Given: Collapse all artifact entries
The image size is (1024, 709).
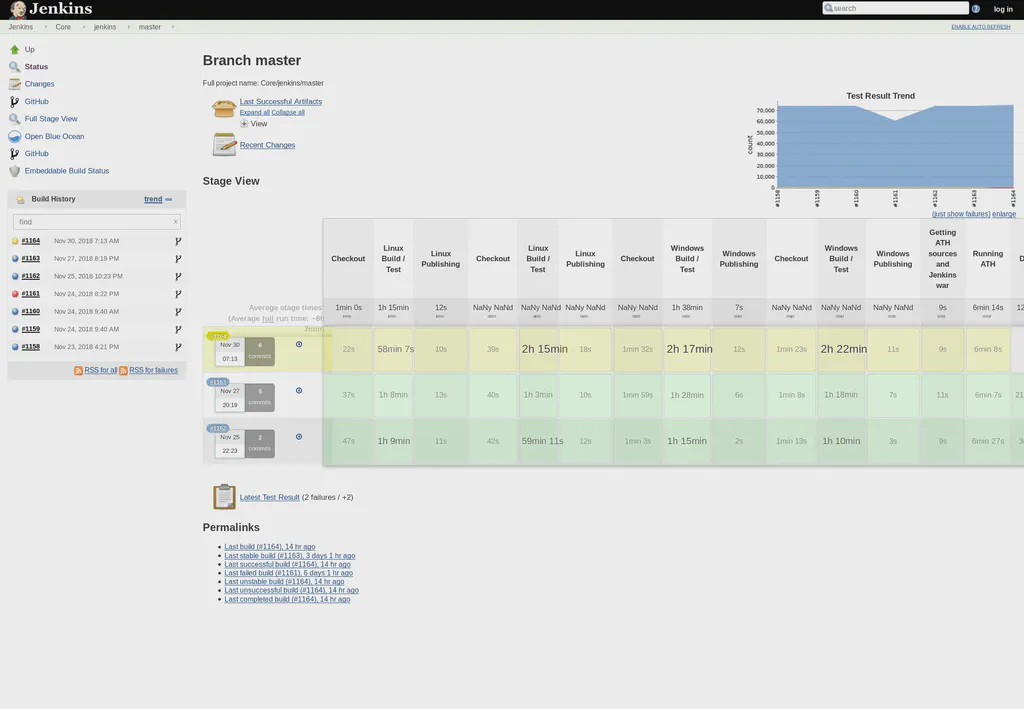Looking at the screenshot, I should [290, 110].
